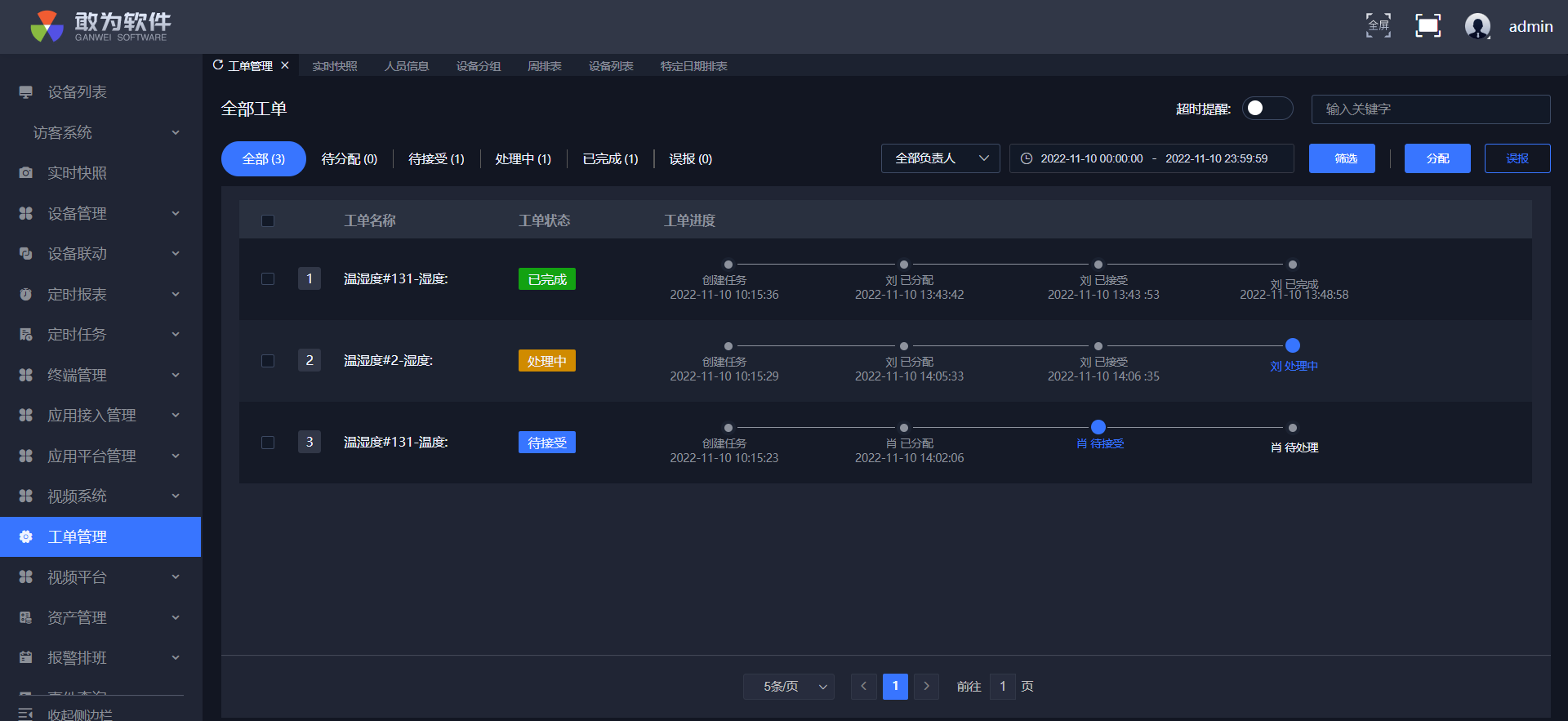The width and height of the screenshot is (1568, 721).
Task: Open the 5条/页 page size dropdown
Action: point(788,687)
